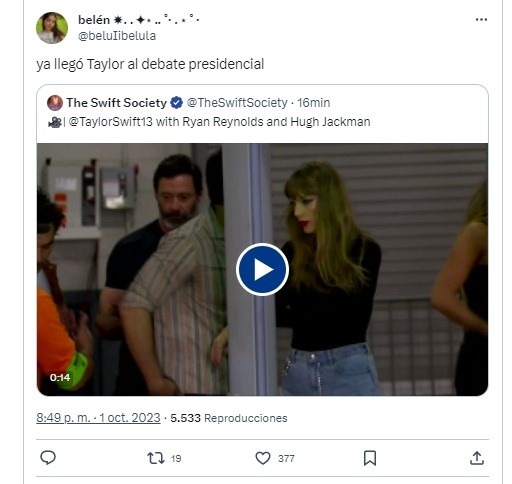Open belén's profile picture

click(x=52, y=28)
